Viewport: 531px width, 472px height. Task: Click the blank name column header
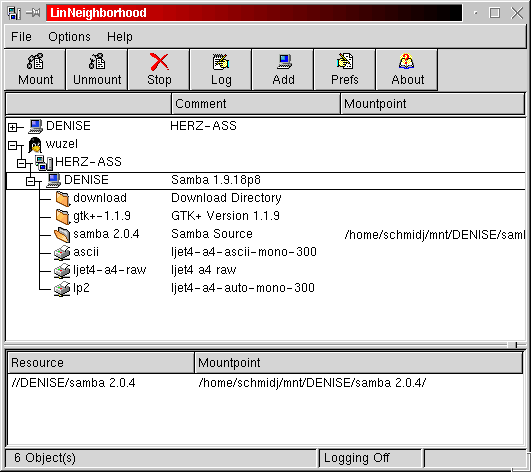[x=89, y=104]
